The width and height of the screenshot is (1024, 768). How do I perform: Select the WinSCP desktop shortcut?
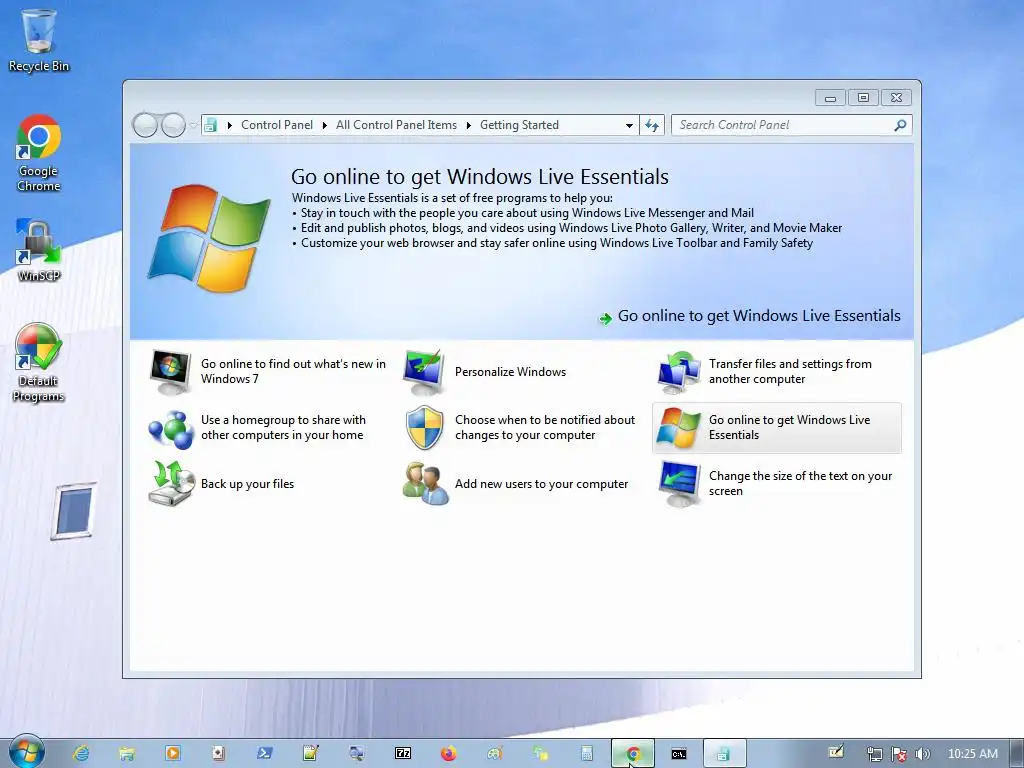[x=39, y=250]
